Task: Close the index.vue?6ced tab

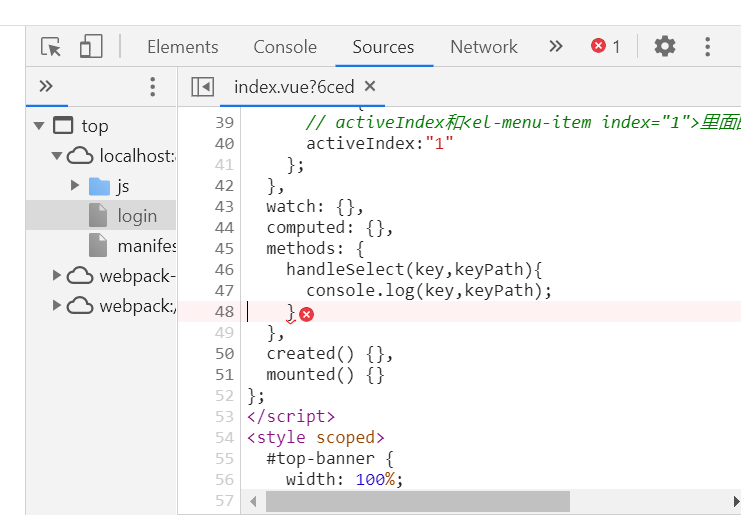Action: point(370,86)
